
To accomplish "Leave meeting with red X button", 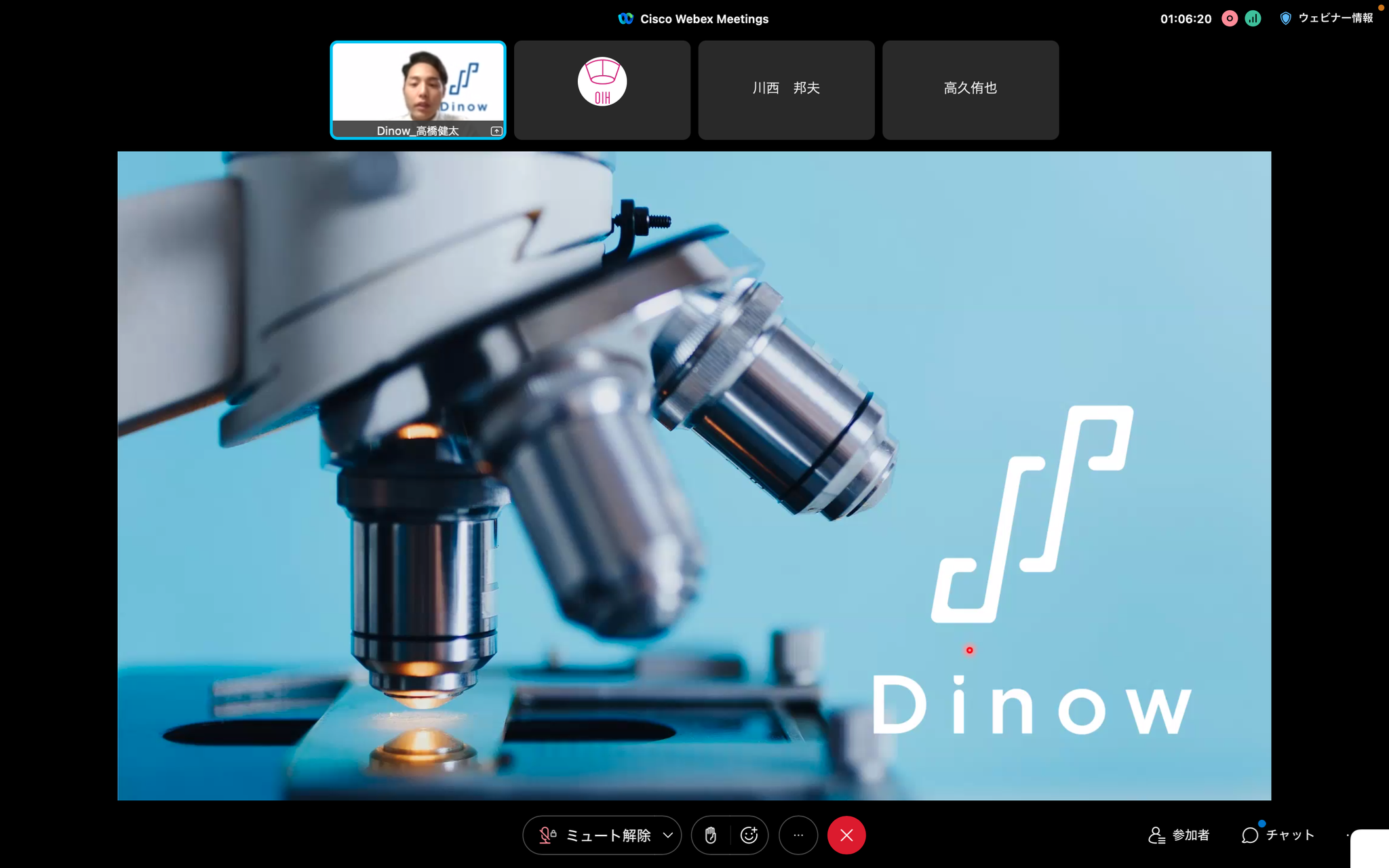I will [846, 835].
